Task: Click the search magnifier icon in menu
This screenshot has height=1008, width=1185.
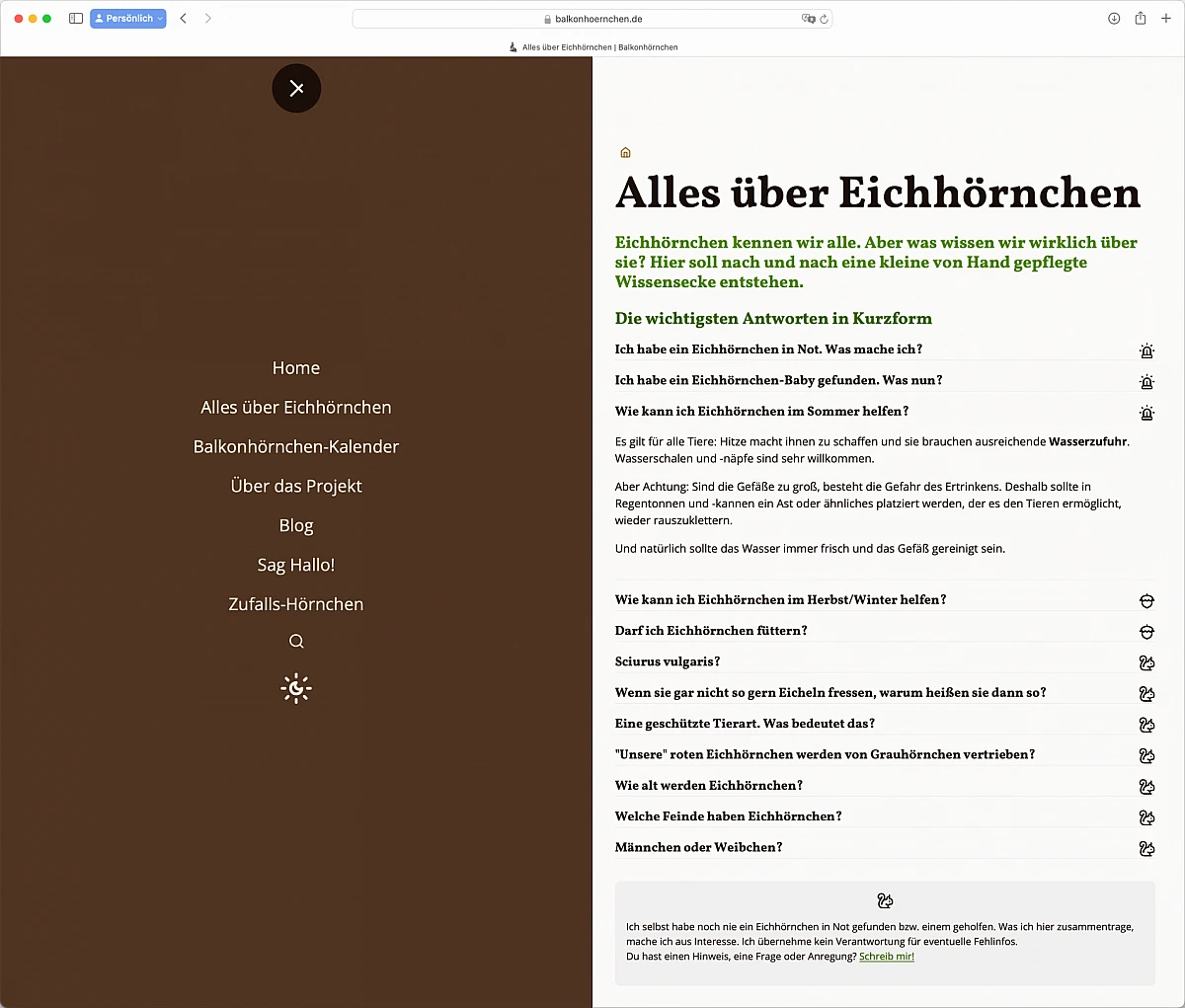Action: click(296, 642)
